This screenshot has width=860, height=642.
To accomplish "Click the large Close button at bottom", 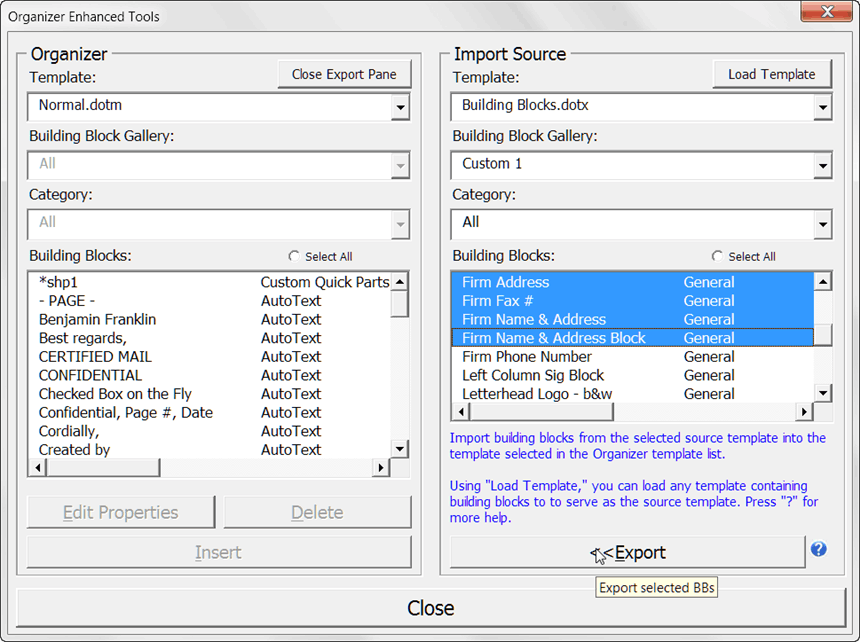I will click(x=431, y=607).
